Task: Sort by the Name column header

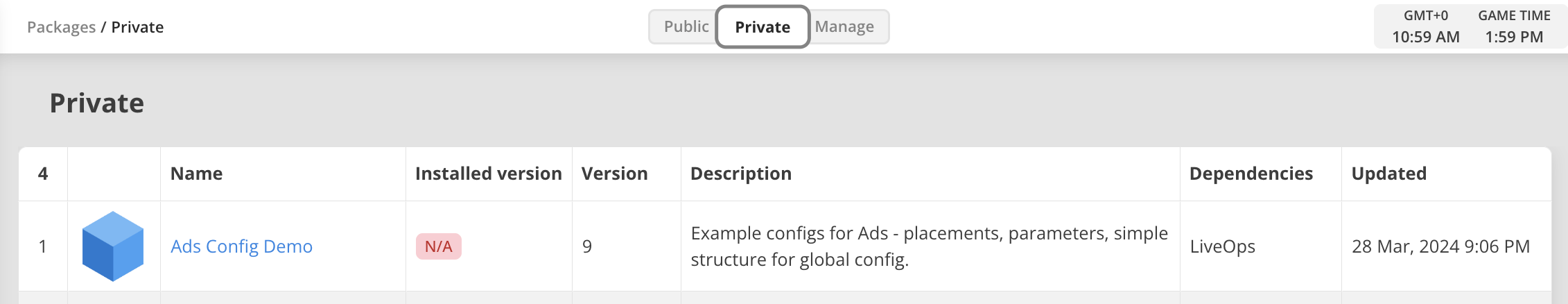Action: 197,174
